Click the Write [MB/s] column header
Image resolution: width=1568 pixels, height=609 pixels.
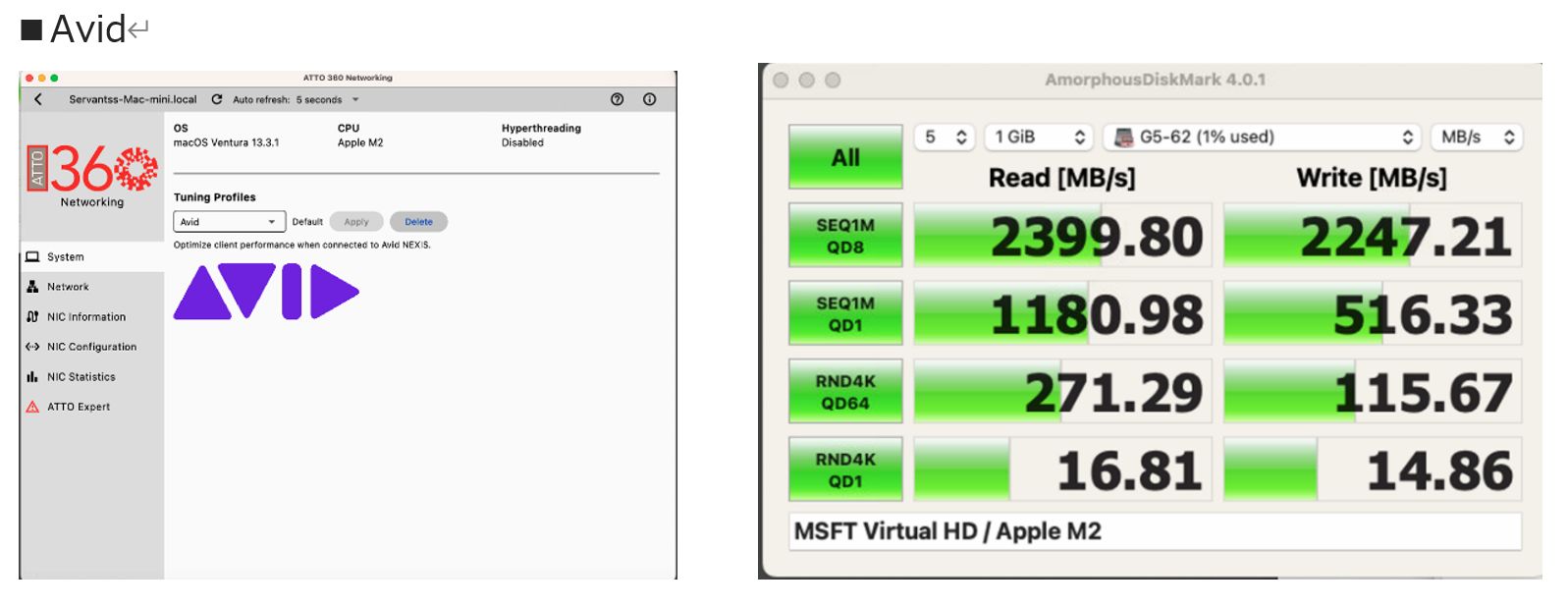coord(1372,178)
